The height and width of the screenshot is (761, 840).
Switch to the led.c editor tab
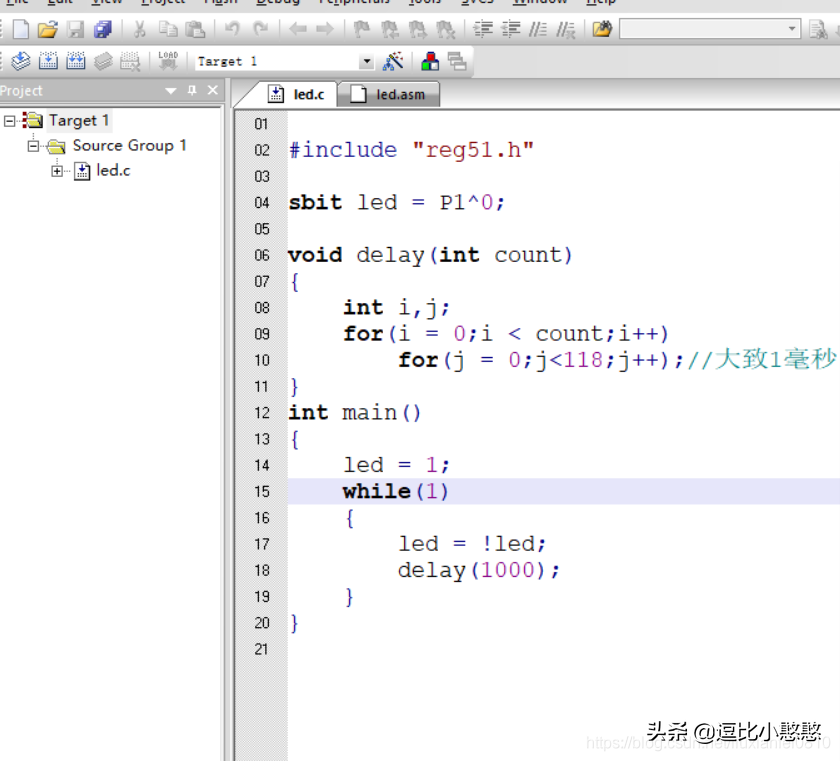click(297, 94)
